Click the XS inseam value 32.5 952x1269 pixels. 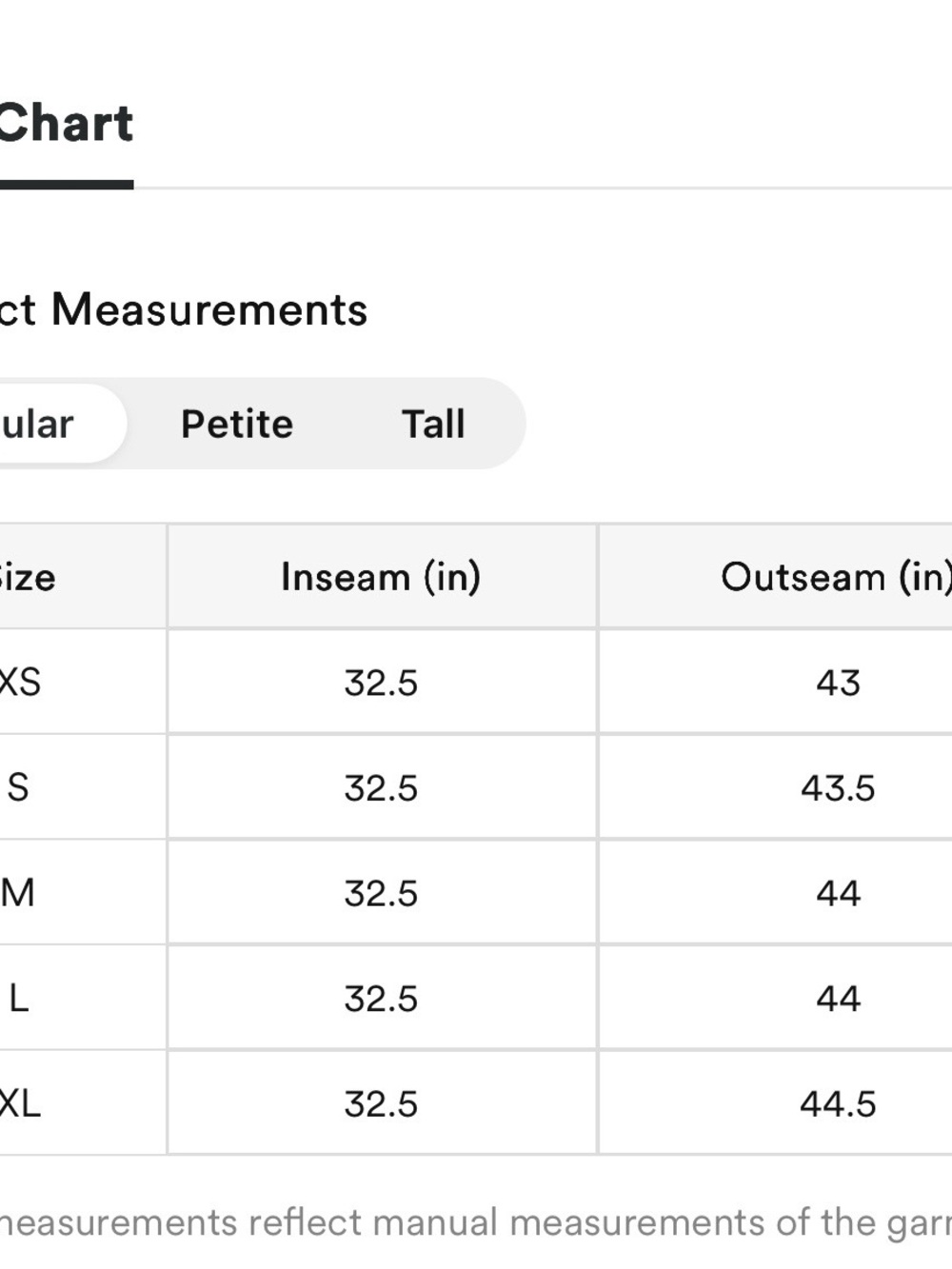click(381, 683)
